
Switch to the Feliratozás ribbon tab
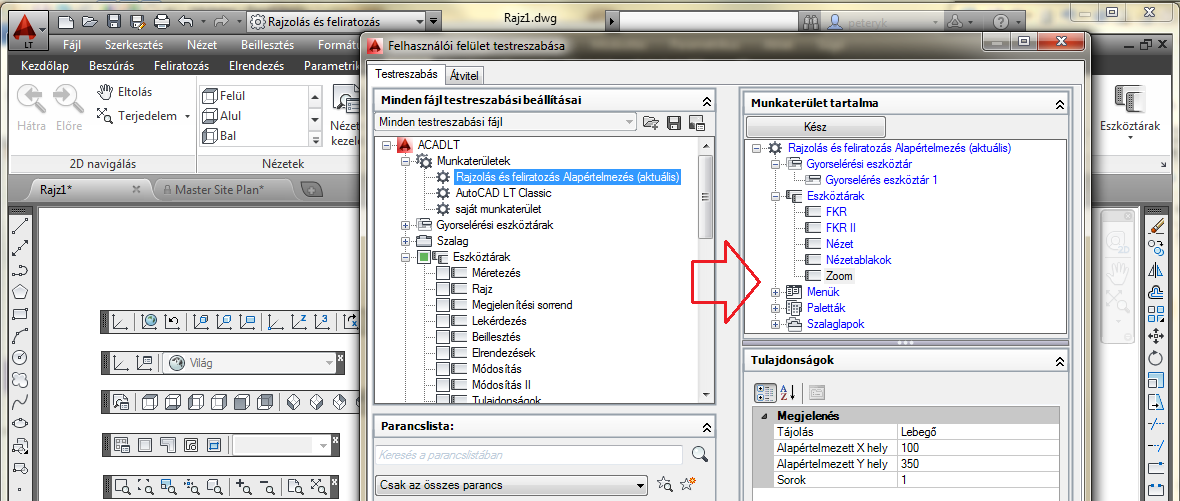click(x=181, y=66)
